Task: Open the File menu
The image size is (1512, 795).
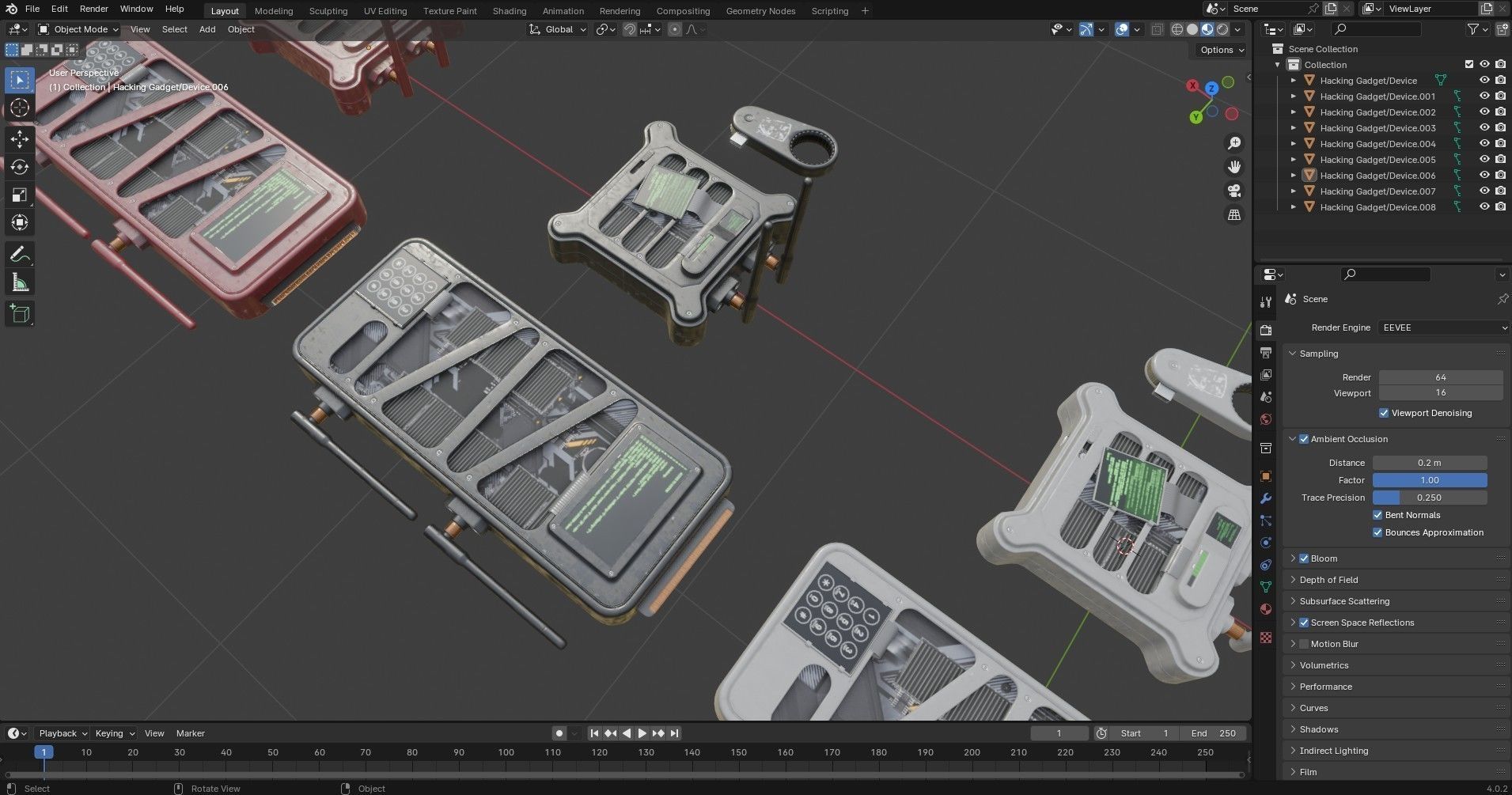Action: coord(32,9)
